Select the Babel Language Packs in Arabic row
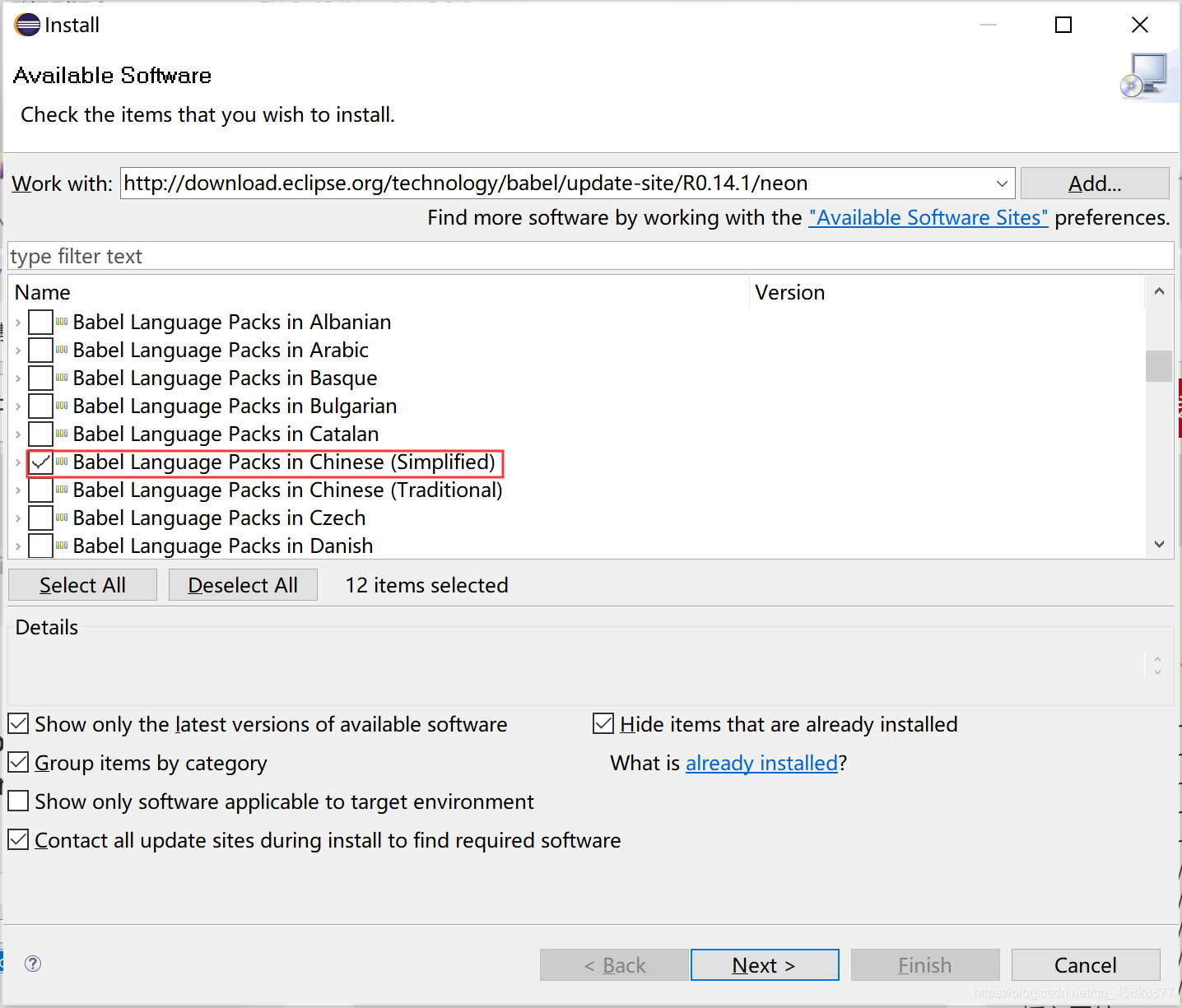The image size is (1182, 1008). click(221, 351)
